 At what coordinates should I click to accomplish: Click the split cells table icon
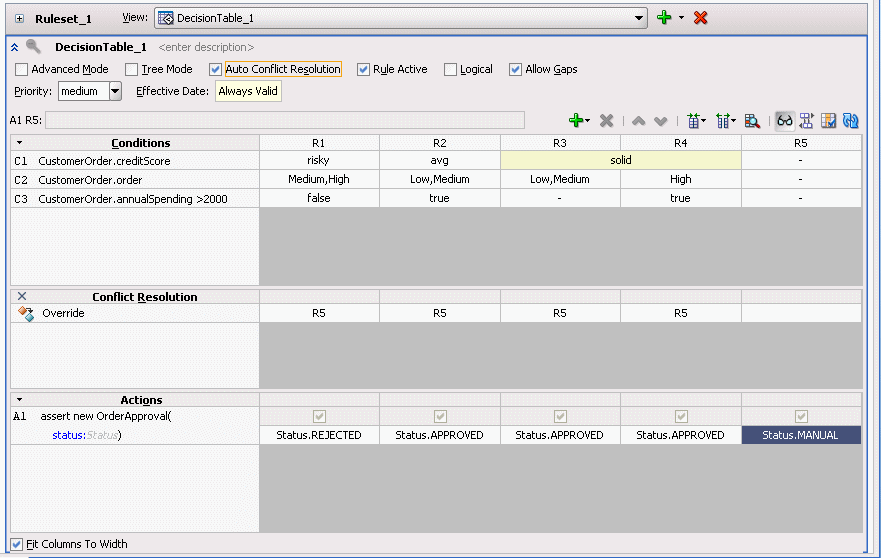[724, 121]
